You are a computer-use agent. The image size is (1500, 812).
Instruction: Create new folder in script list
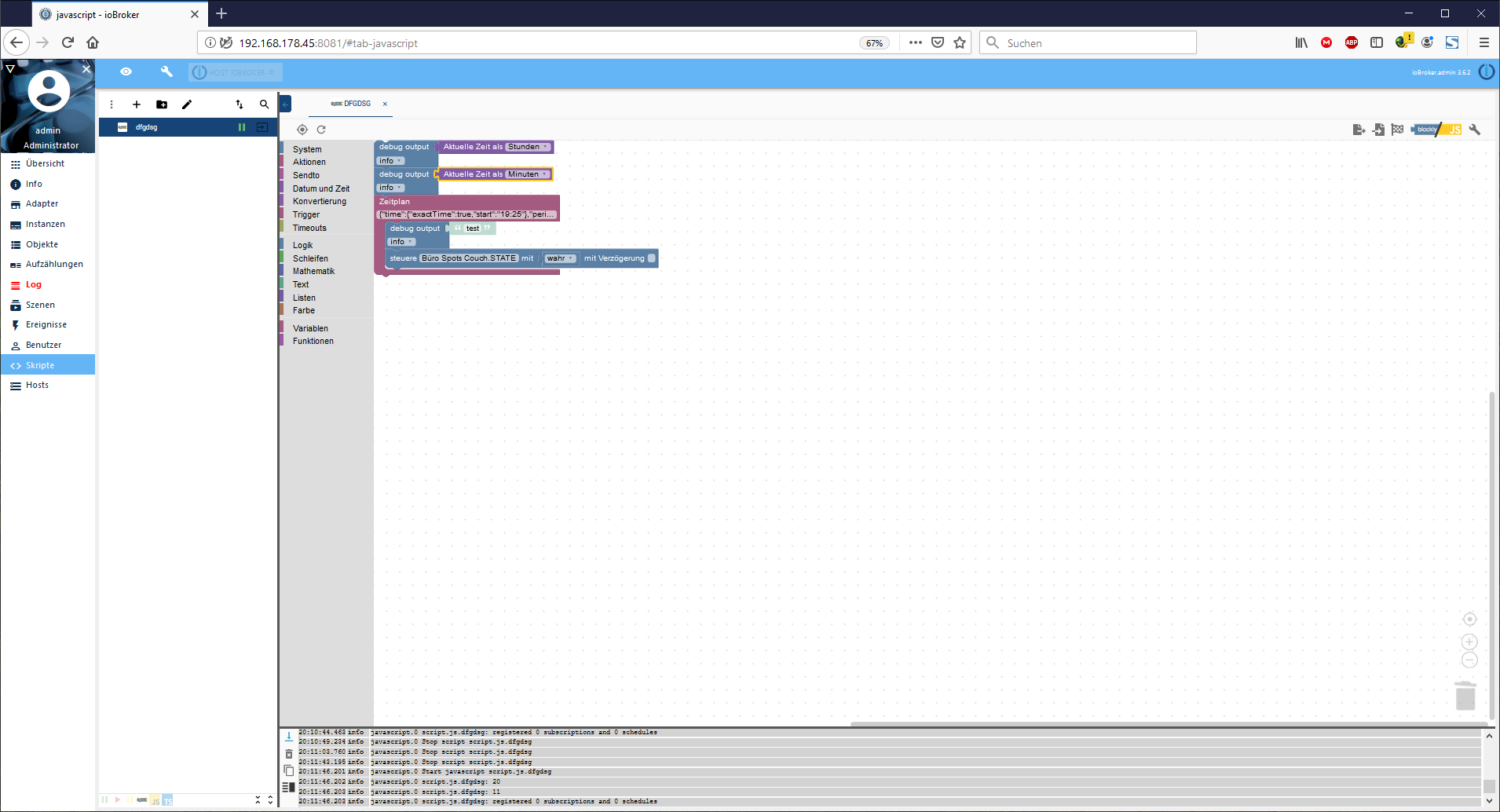[x=162, y=104]
